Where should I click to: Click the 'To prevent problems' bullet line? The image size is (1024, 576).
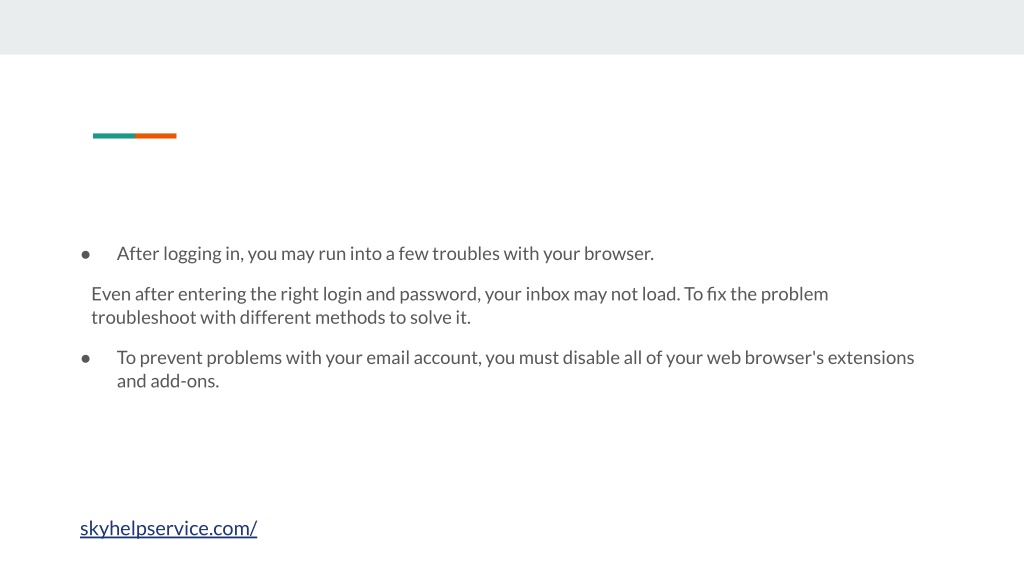click(515, 358)
